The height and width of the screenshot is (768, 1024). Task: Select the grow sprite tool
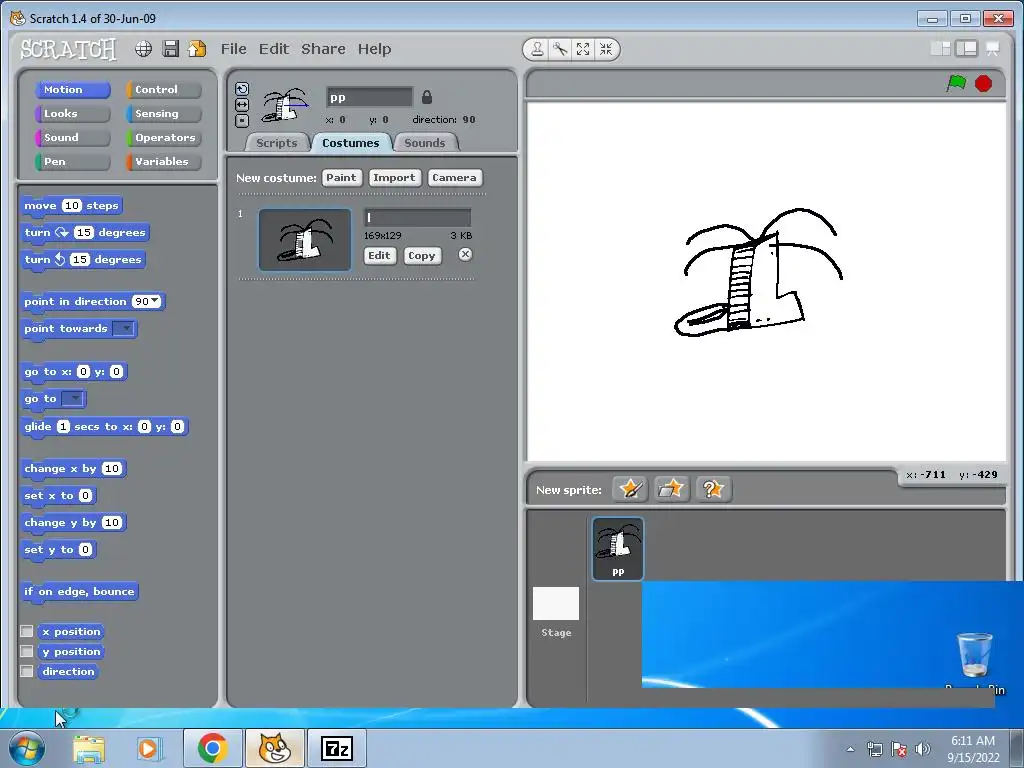click(x=583, y=49)
